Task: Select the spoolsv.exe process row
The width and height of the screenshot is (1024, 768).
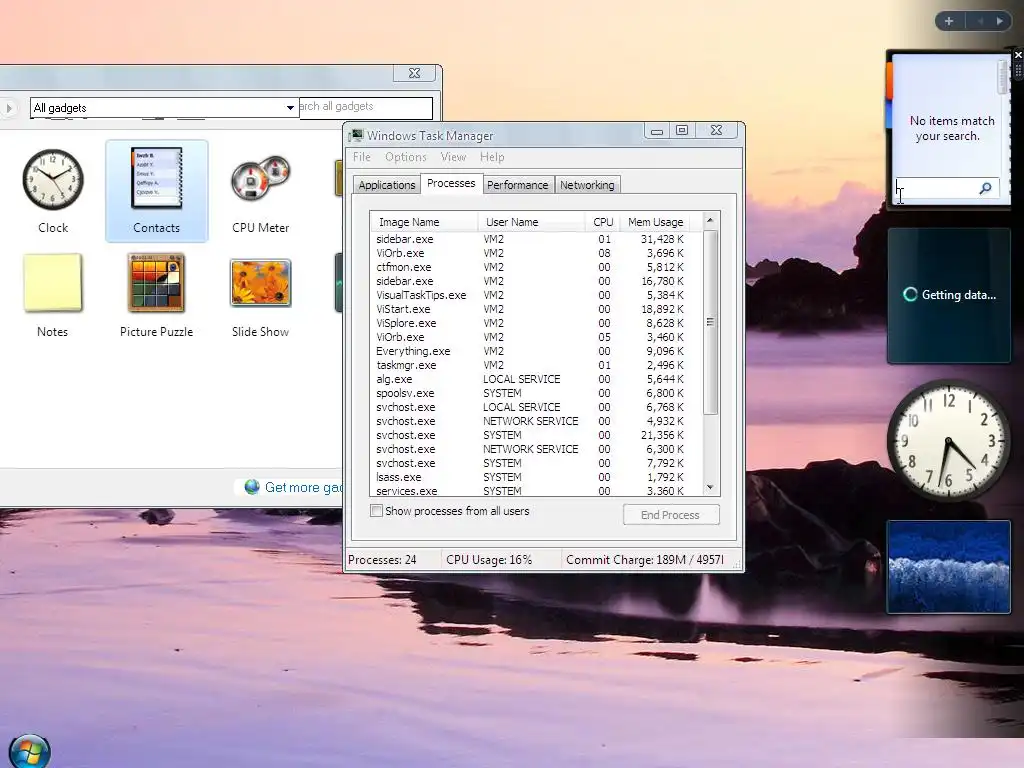Action: click(x=537, y=393)
